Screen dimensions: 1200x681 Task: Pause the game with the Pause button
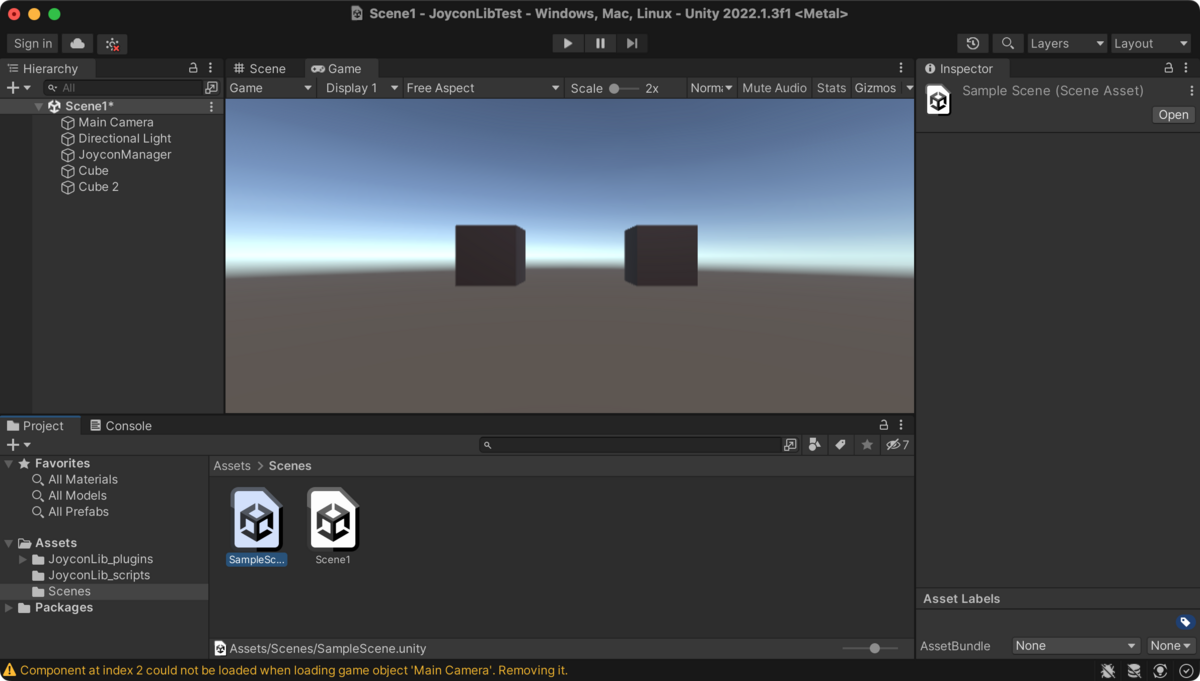(600, 43)
